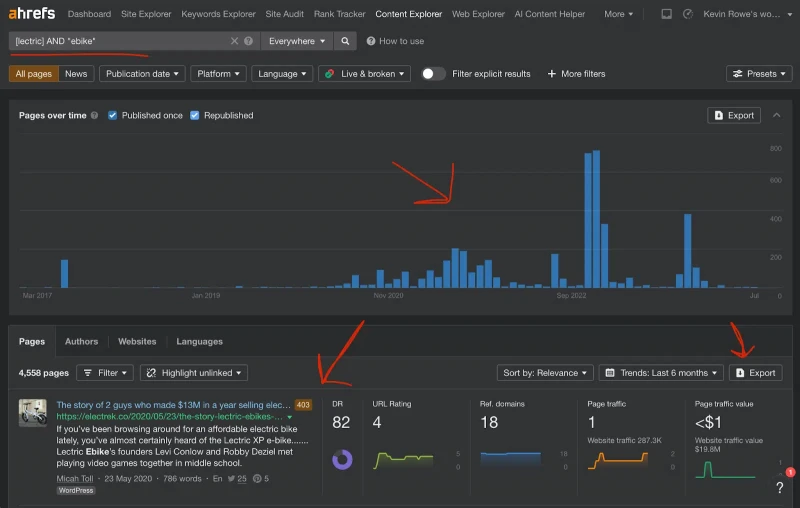Open the Everywhere search scope dropdown
This screenshot has height=508, width=800.
(297, 41)
